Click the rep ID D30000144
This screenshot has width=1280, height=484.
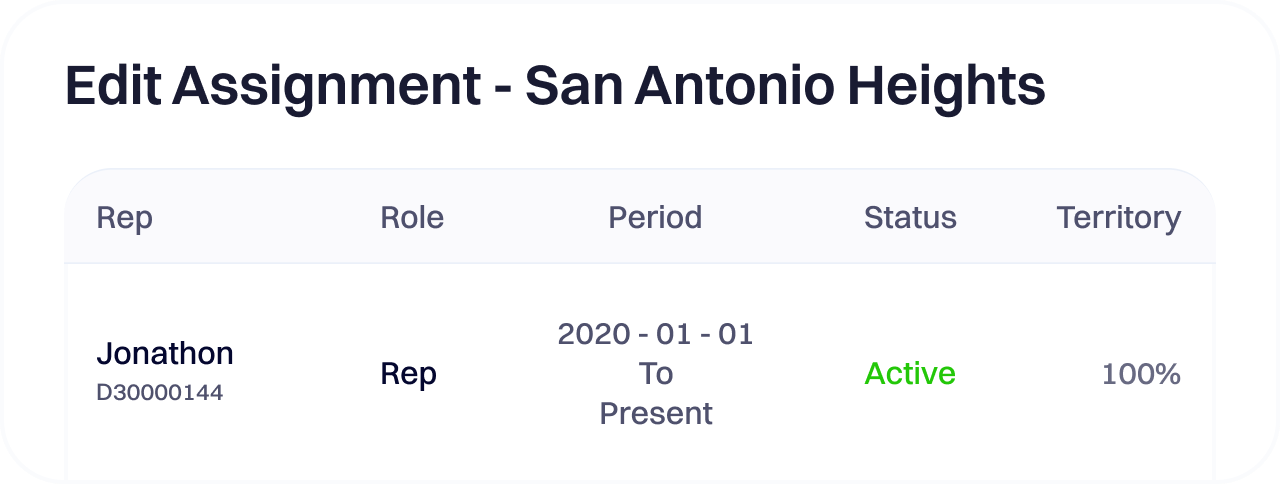pos(159,393)
